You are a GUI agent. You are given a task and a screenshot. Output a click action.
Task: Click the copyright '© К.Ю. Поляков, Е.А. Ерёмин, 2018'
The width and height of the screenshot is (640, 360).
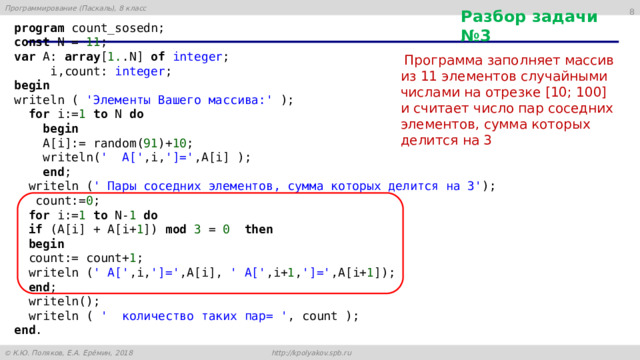[x=69, y=353]
